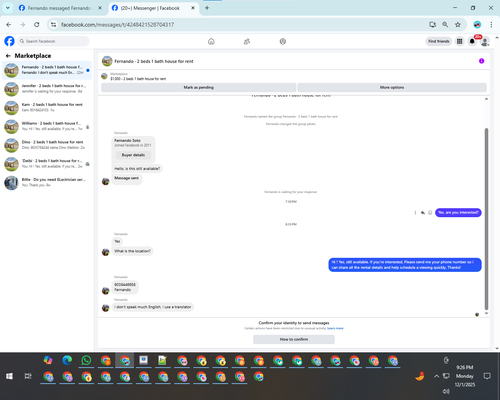Click the Buyer details button
Image resolution: width=500 pixels, height=400 pixels.
pyautogui.click(x=133, y=155)
